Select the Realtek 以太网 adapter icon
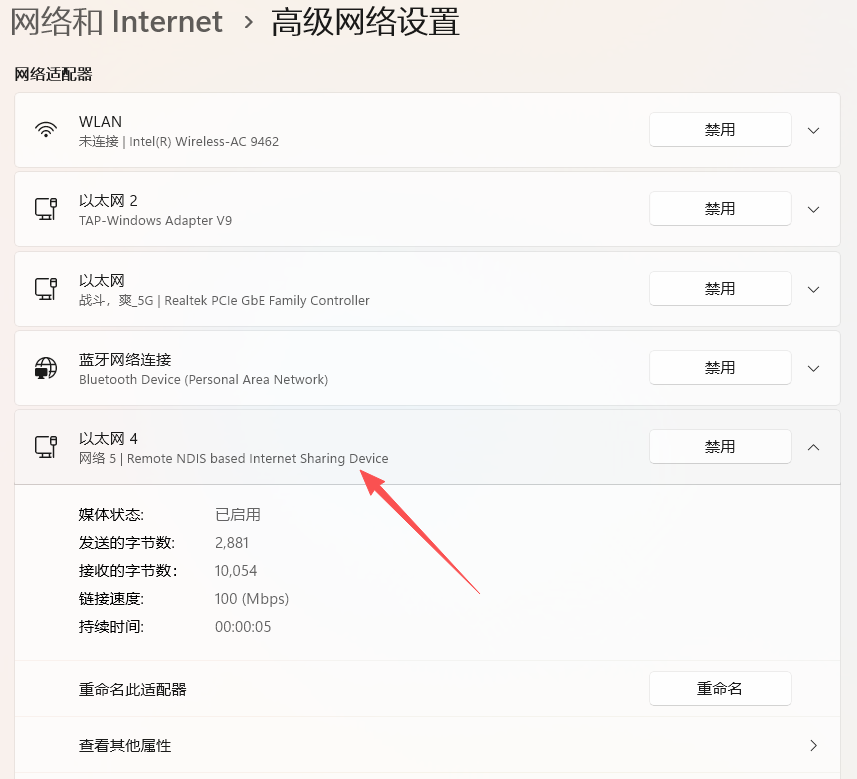The height and width of the screenshot is (779, 857). click(46, 288)
